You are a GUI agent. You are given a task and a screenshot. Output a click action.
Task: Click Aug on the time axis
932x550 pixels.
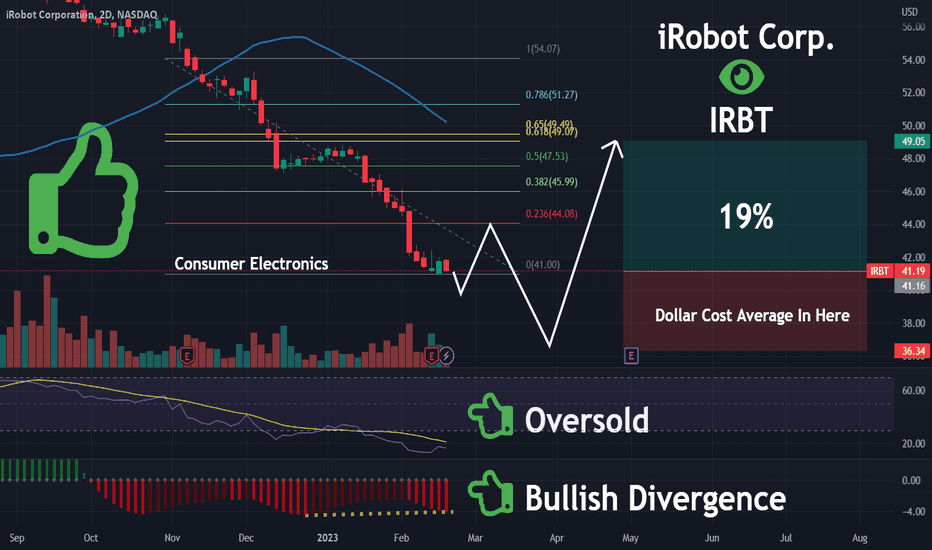(859, 538)
